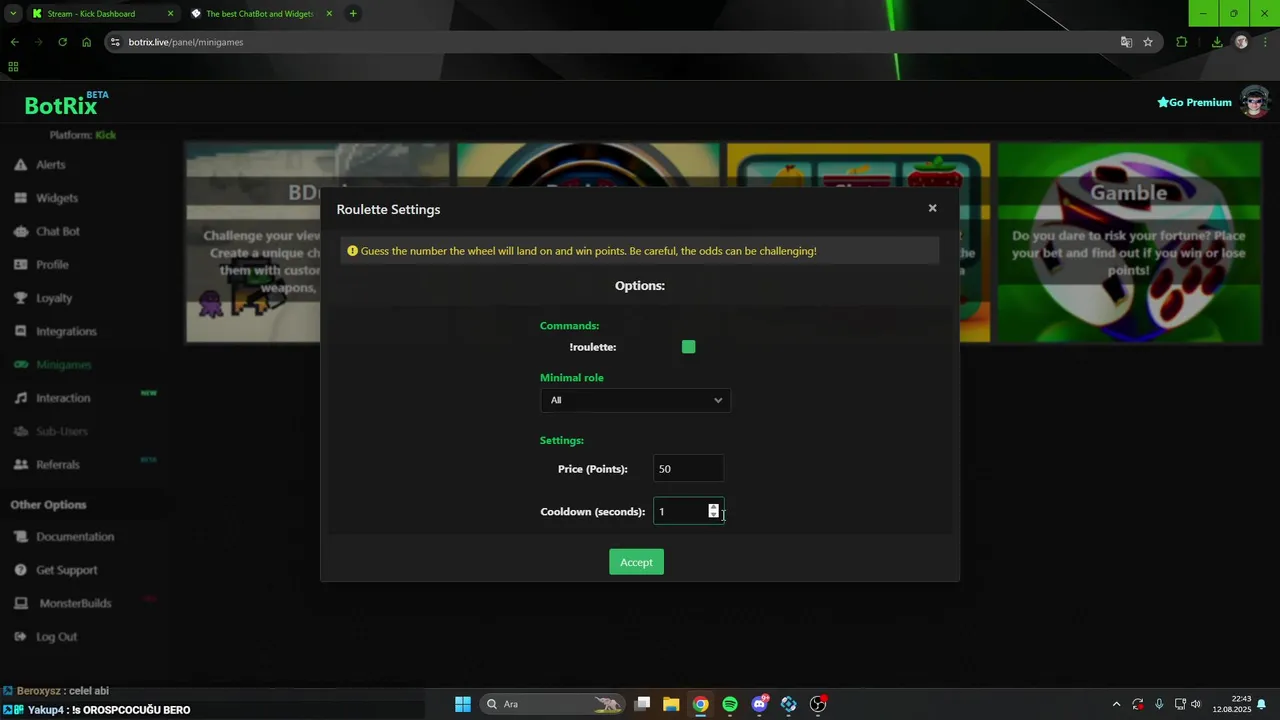1280x720 pixels.
Task: Click the Accept button
Action: [636, 562]
